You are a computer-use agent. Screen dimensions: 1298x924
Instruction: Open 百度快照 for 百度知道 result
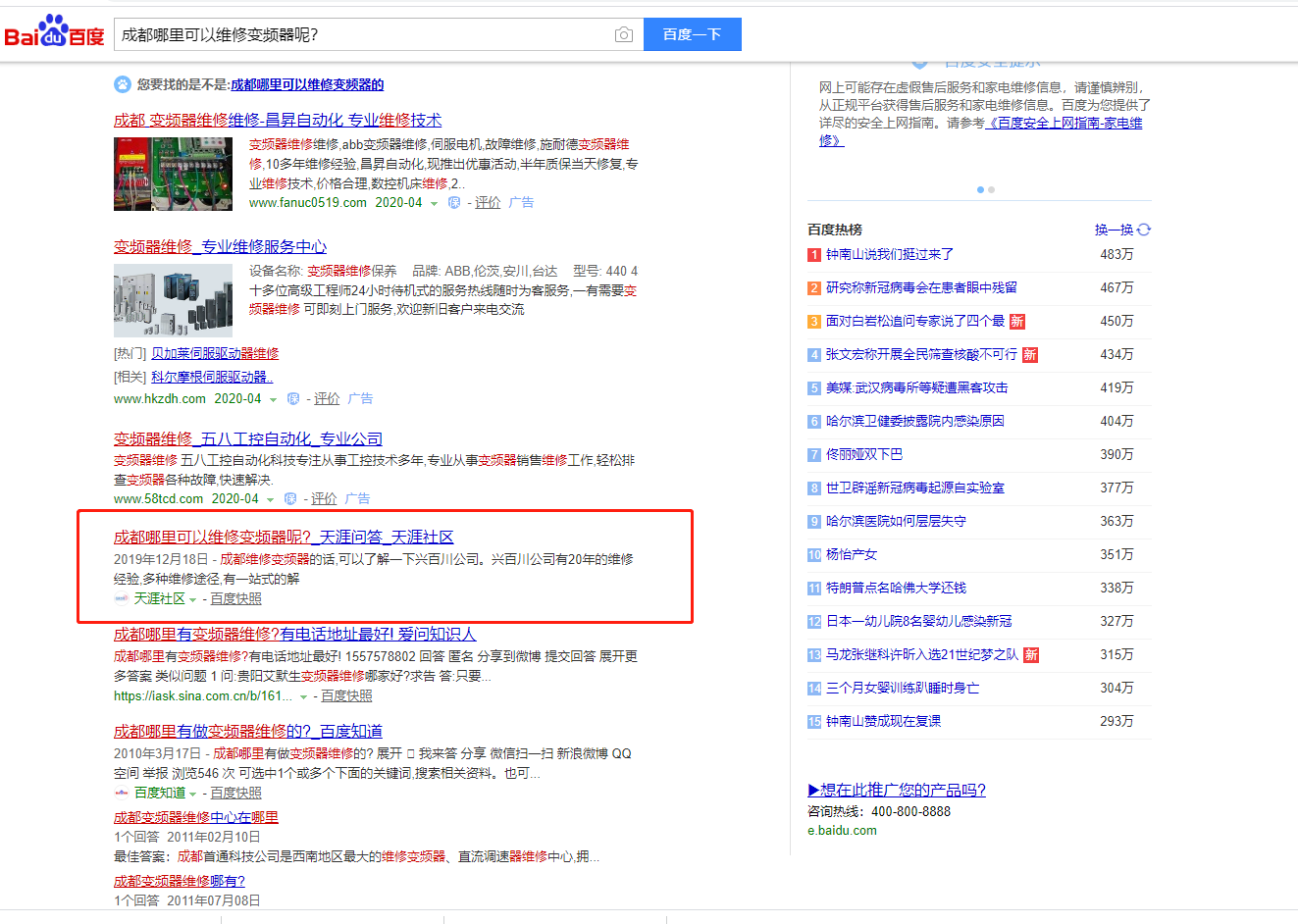coord(235,793)
